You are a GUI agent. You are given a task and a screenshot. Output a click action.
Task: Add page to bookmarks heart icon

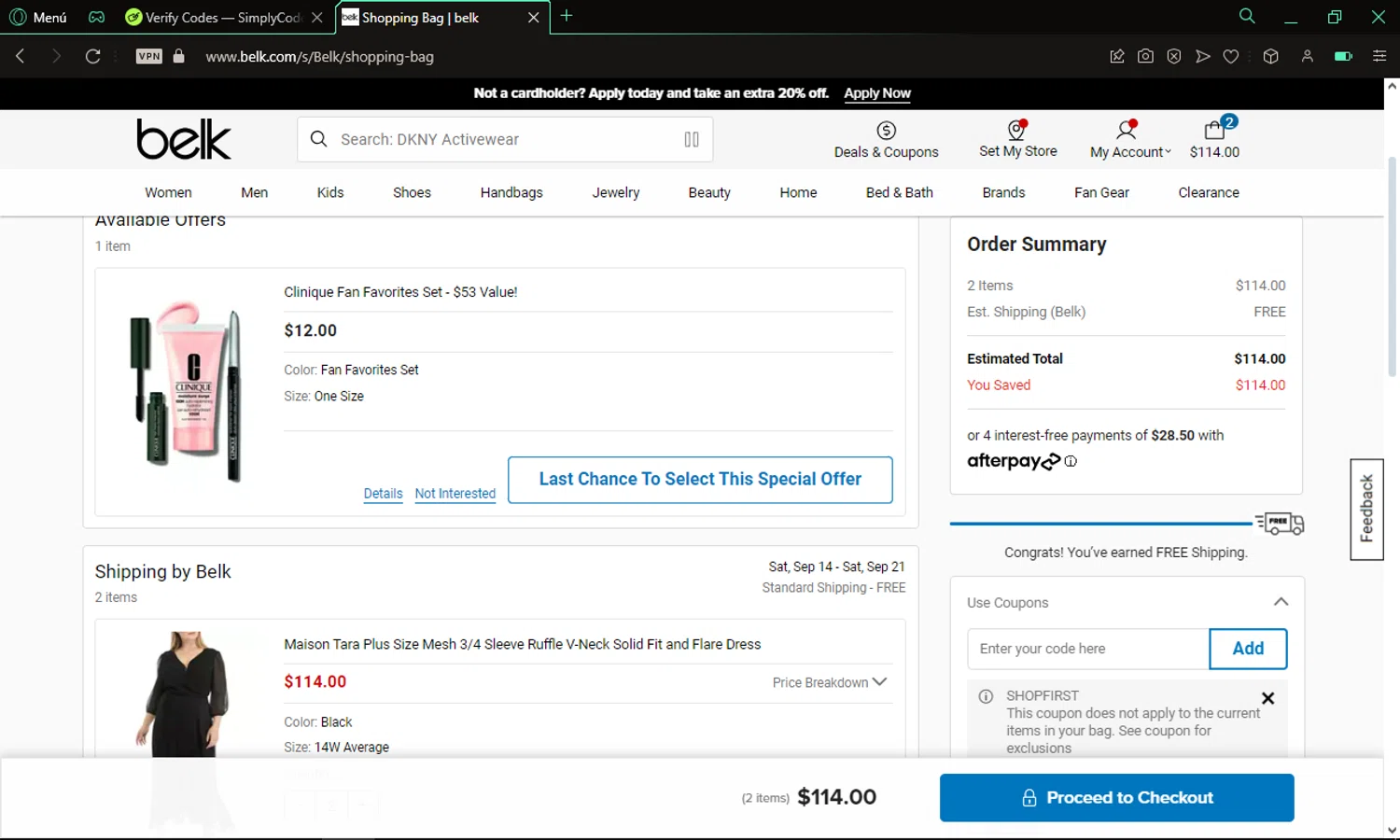[1231, 56]
